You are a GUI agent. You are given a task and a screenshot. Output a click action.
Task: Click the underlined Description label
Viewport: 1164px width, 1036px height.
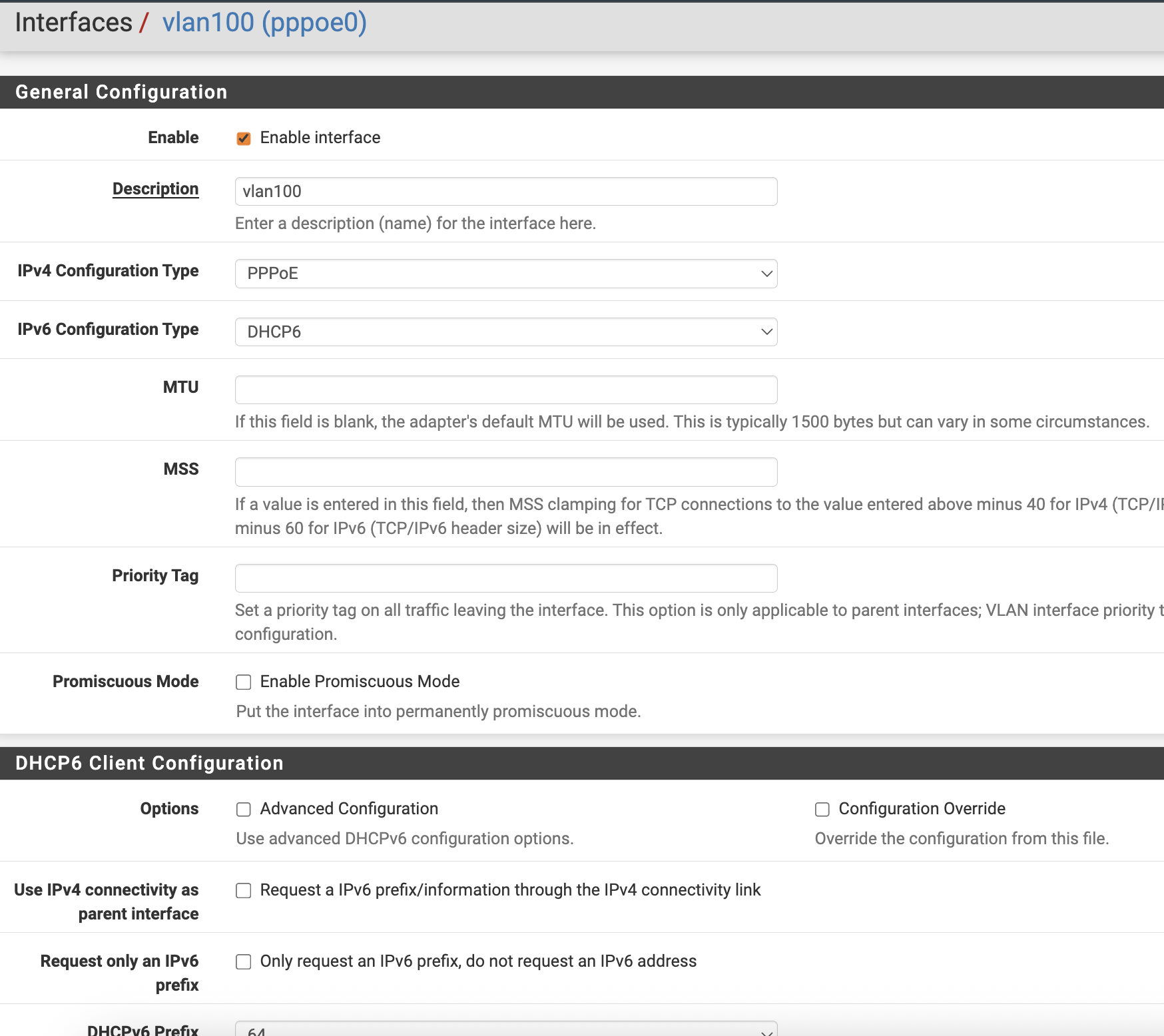[x=155, y=189]
